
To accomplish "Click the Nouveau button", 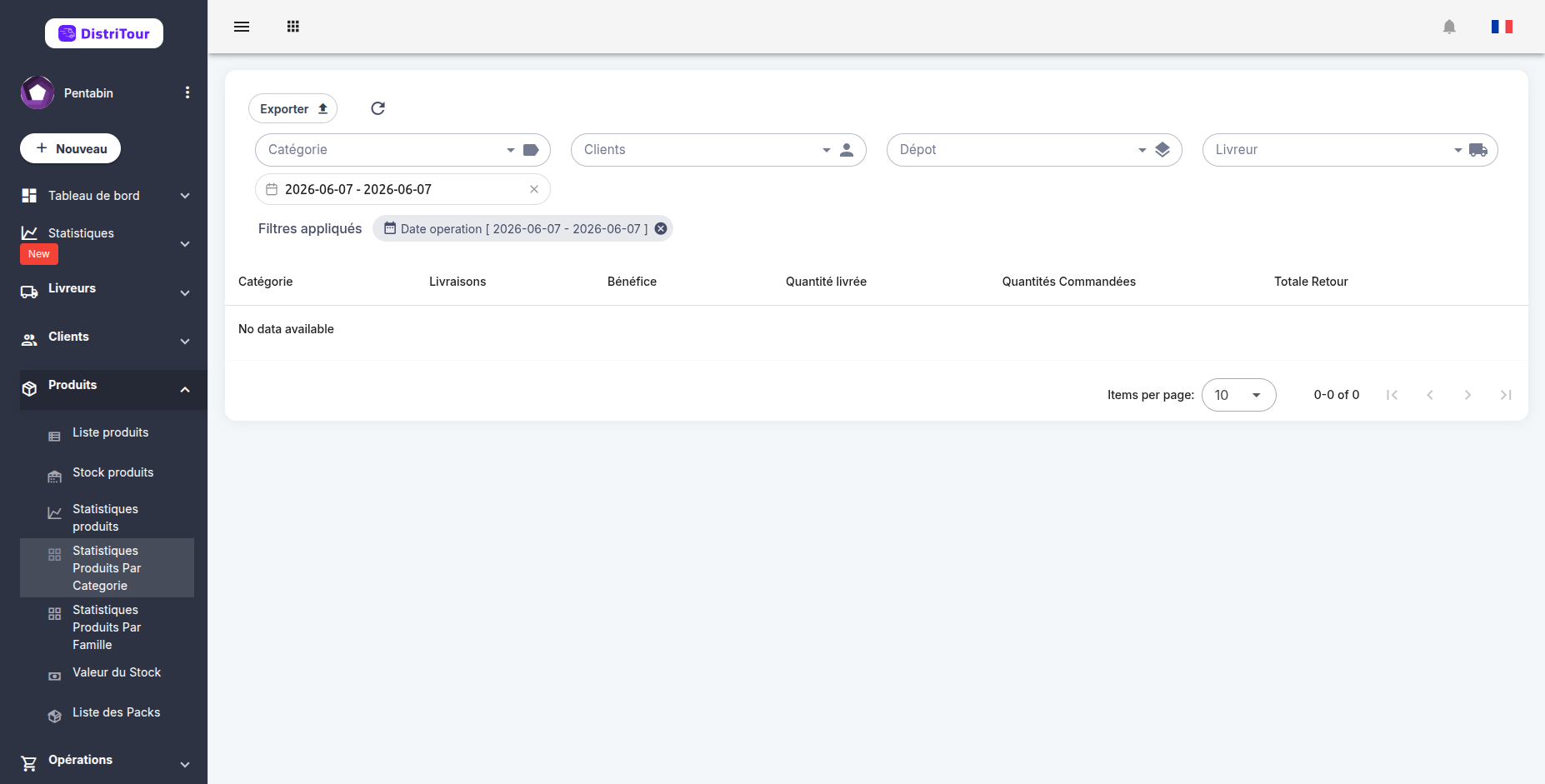I will pyautogui.click(x=70, y=148).
